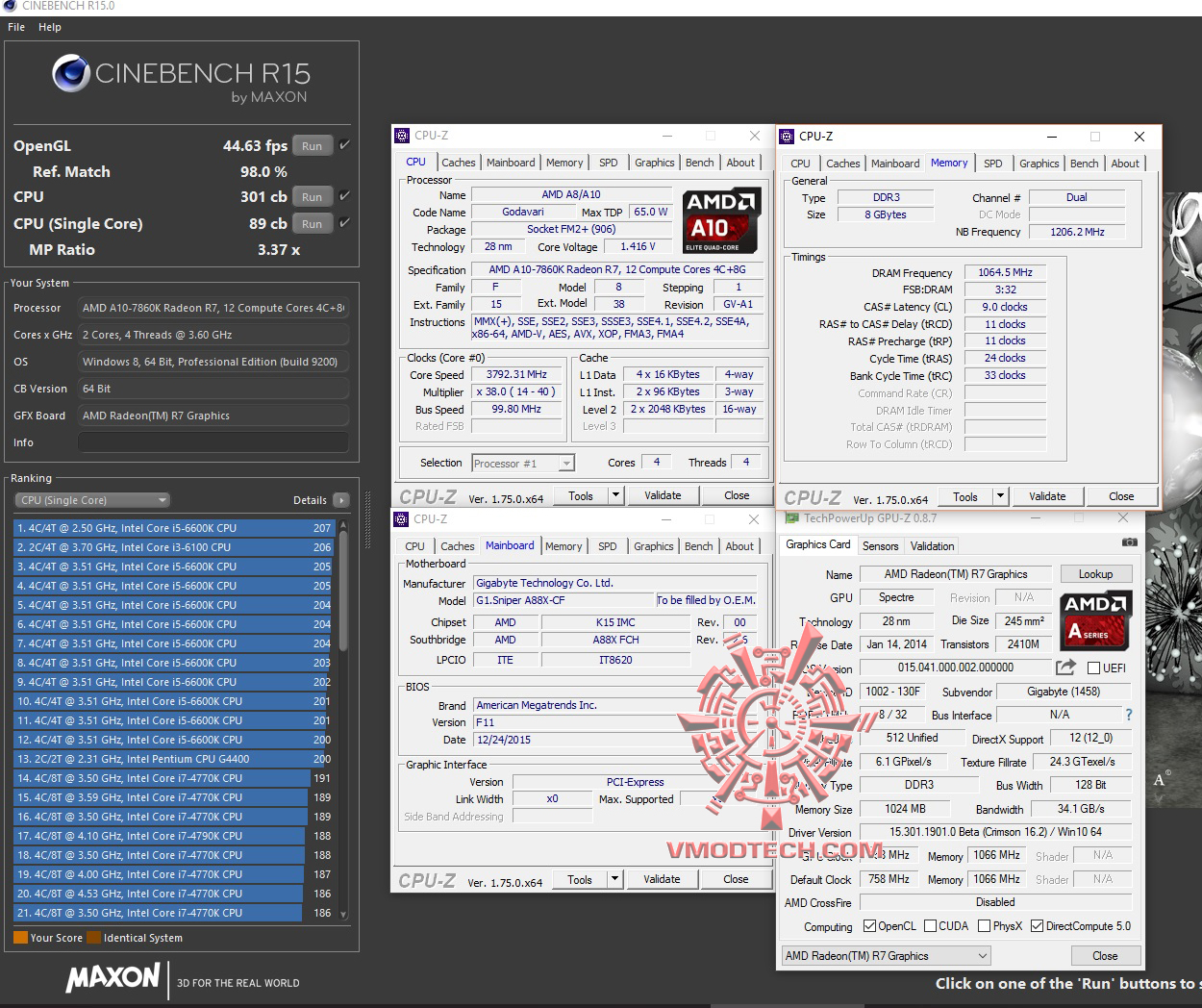
Task: Click Tools button in Mainboard window
Action: (x=580, y=879)
